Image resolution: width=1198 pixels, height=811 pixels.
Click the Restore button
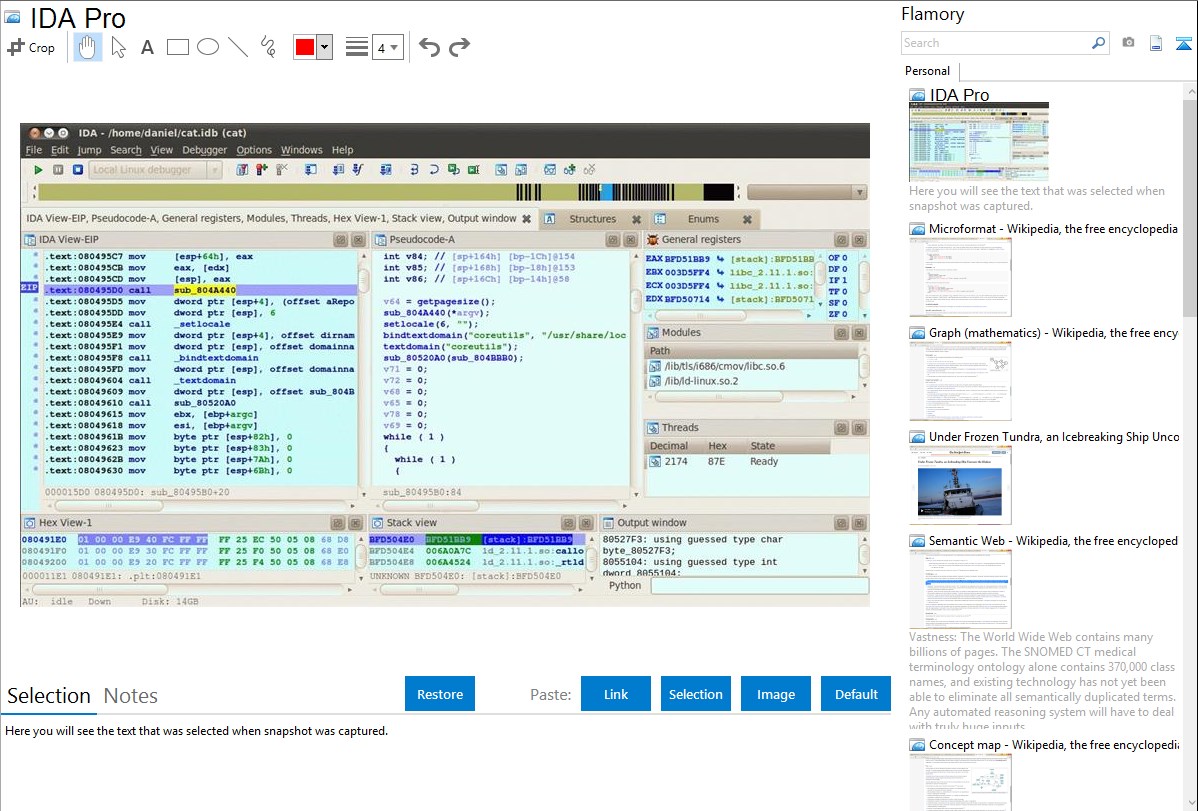click(440, 694)
